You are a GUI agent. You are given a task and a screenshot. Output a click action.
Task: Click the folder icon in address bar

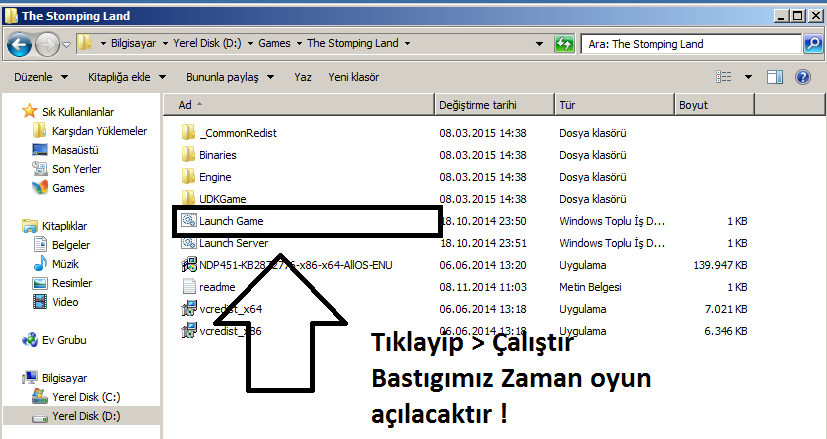[84, 43]
